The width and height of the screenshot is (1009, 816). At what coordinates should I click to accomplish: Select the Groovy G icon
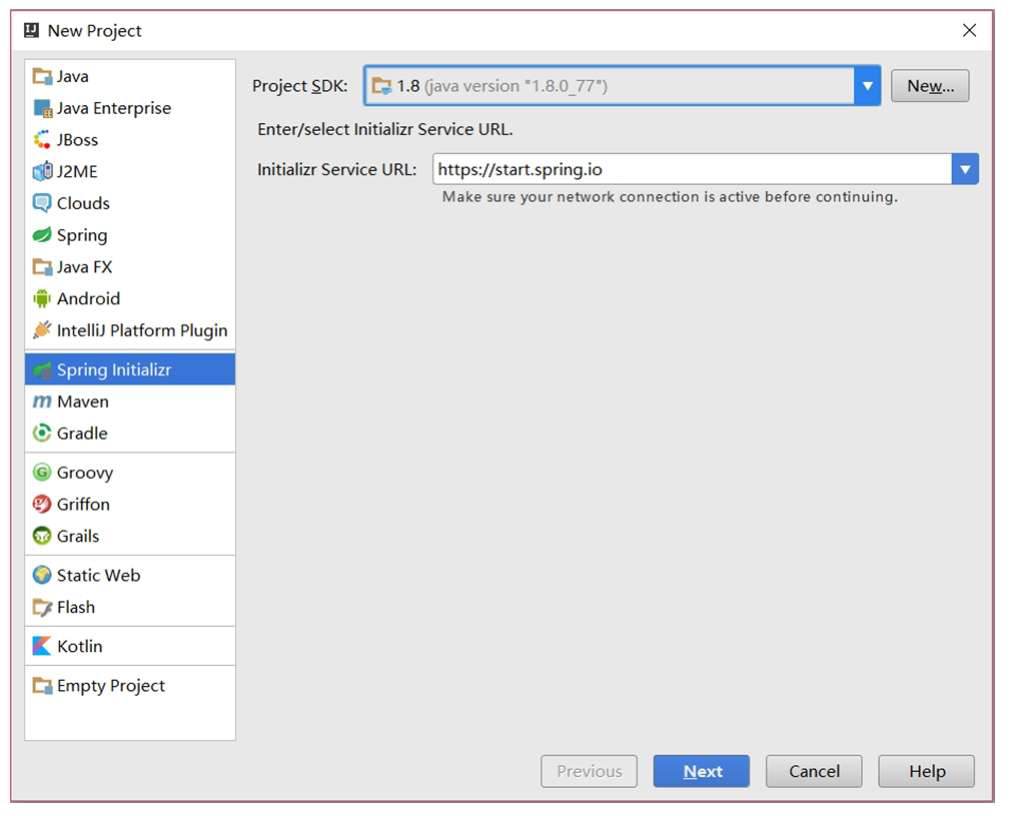(42, 472)
